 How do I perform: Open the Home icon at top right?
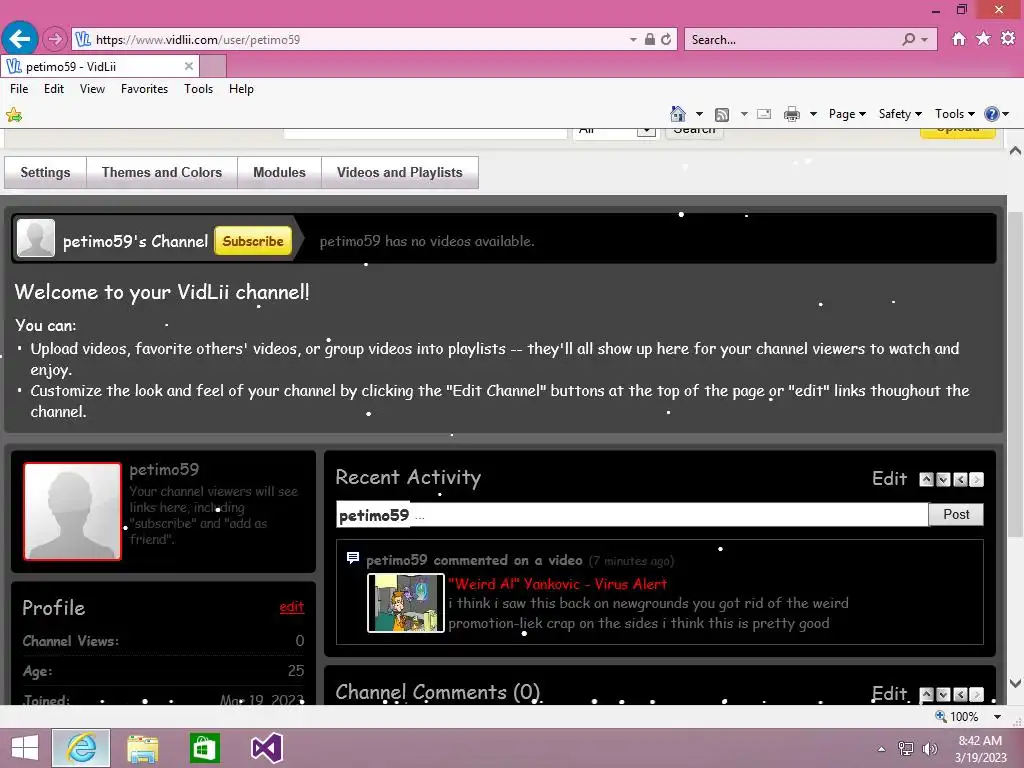pyautogui.click(x=959, y=39)
